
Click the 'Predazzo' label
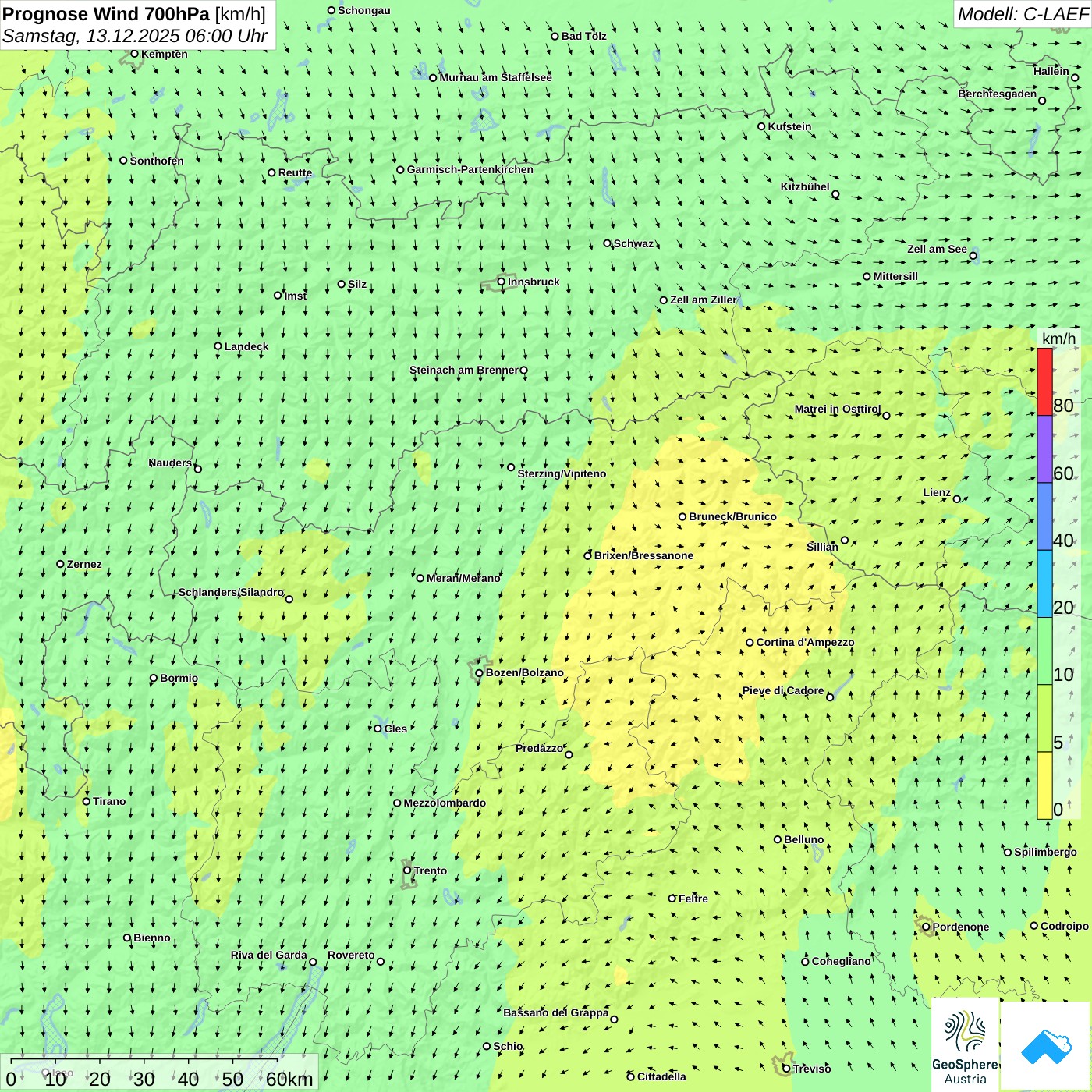539,748
